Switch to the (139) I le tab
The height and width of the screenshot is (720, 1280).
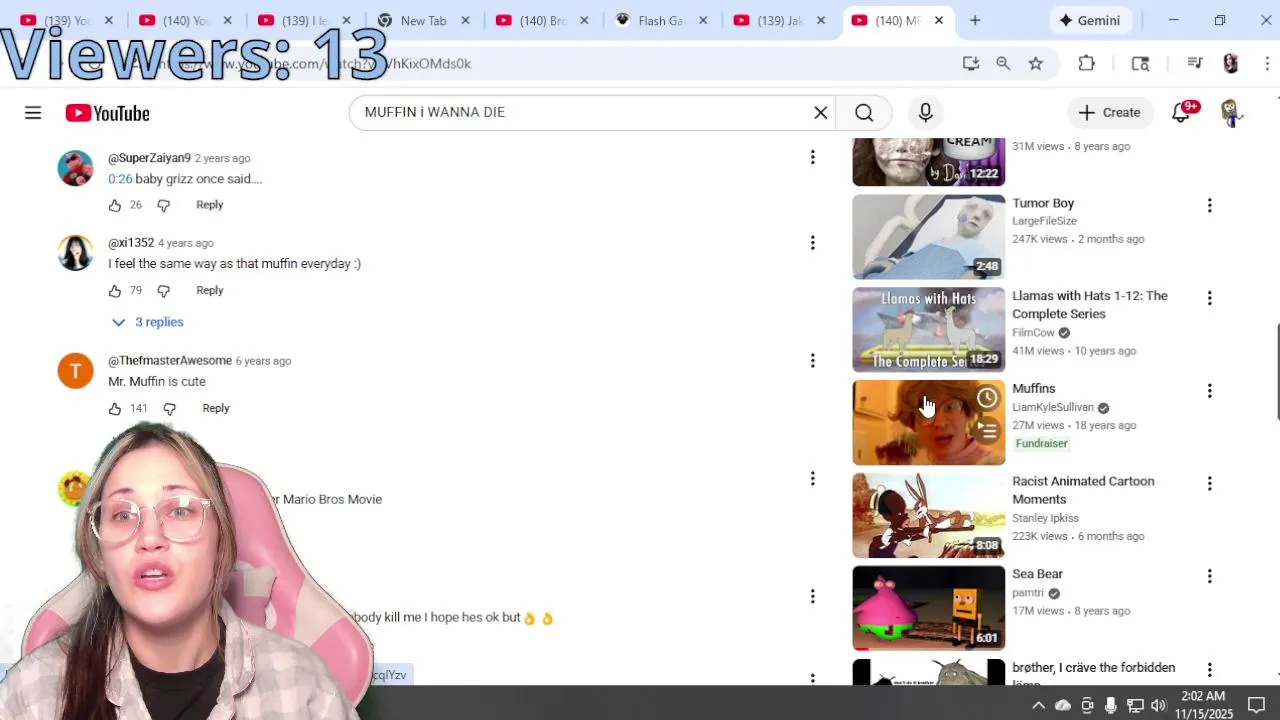(305, 20)
